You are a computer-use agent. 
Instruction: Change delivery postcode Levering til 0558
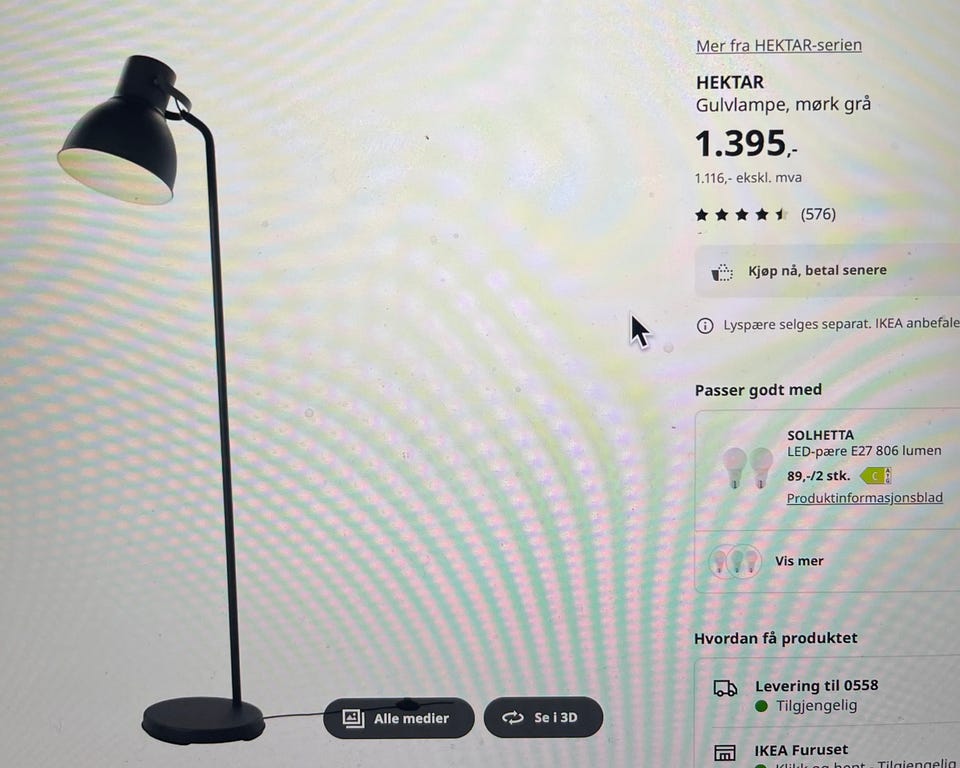point(817,685)
